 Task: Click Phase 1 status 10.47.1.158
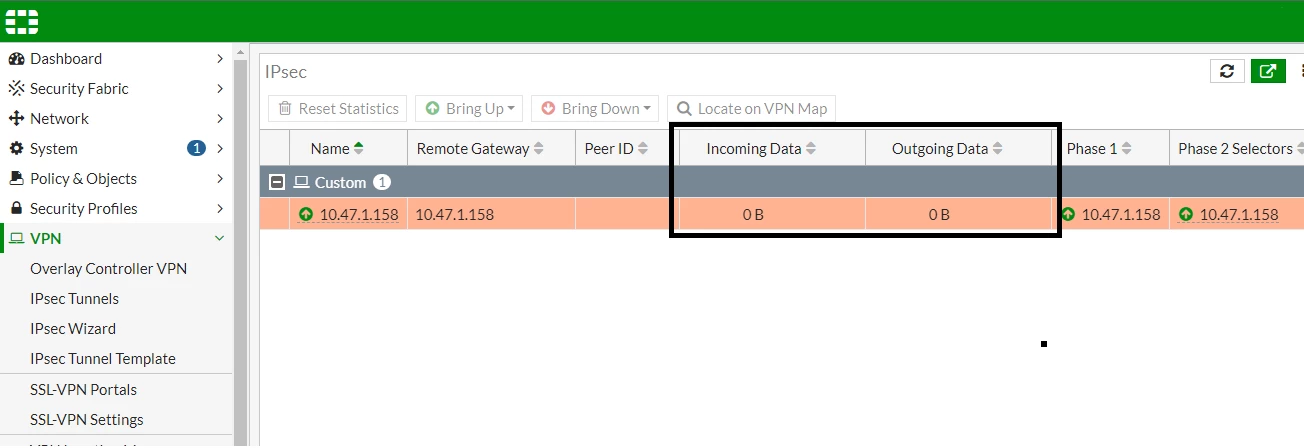1121,214
